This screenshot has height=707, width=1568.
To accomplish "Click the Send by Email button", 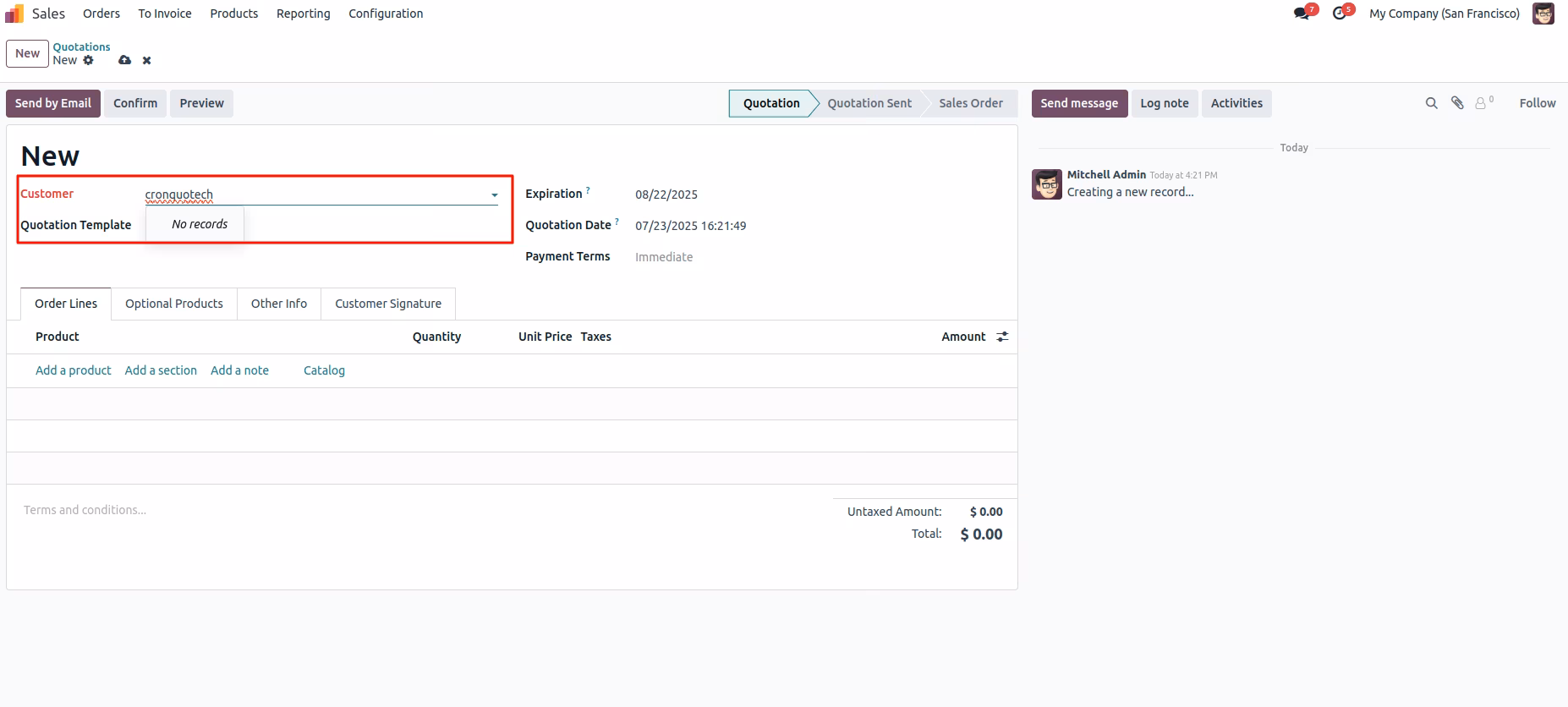I will pyautogui.click(x=53, y=103).
